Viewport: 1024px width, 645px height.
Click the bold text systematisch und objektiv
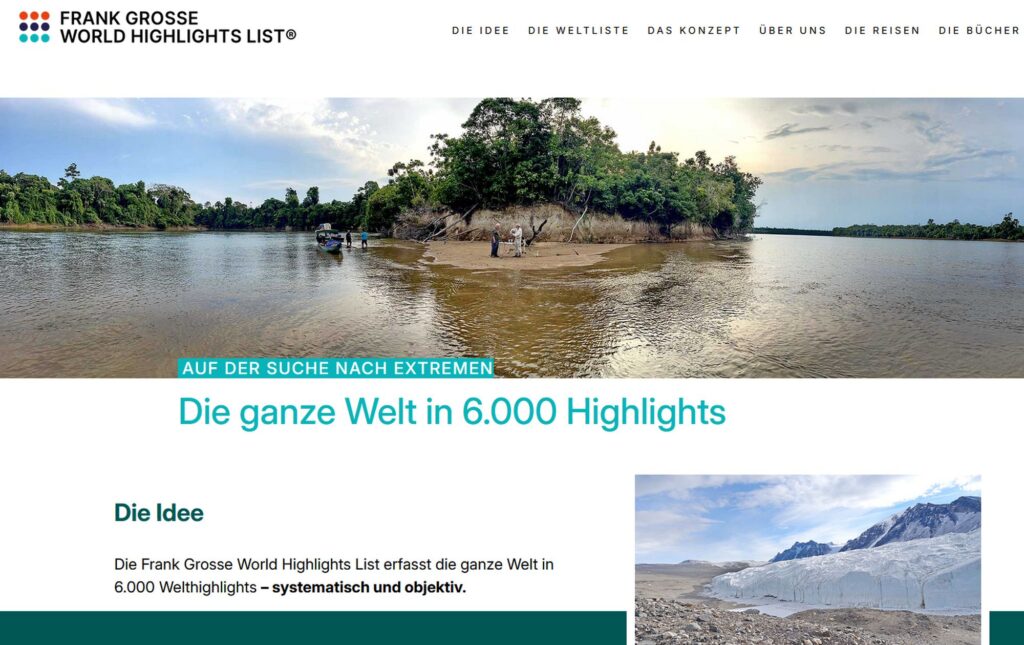(369, 588)
